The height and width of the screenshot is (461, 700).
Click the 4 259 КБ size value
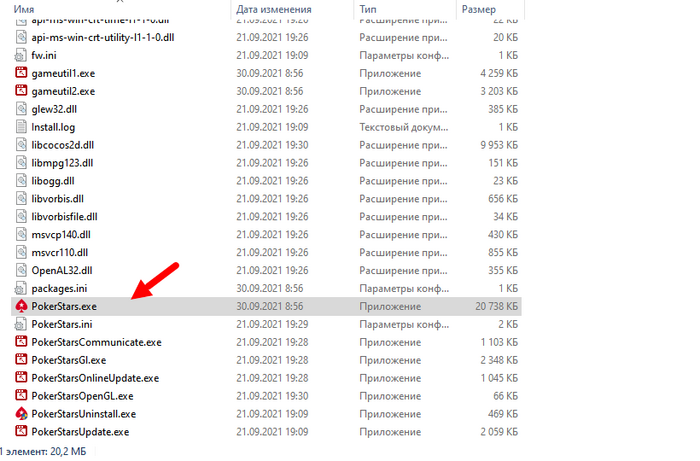pyautogui.click(x=499, y=73)
